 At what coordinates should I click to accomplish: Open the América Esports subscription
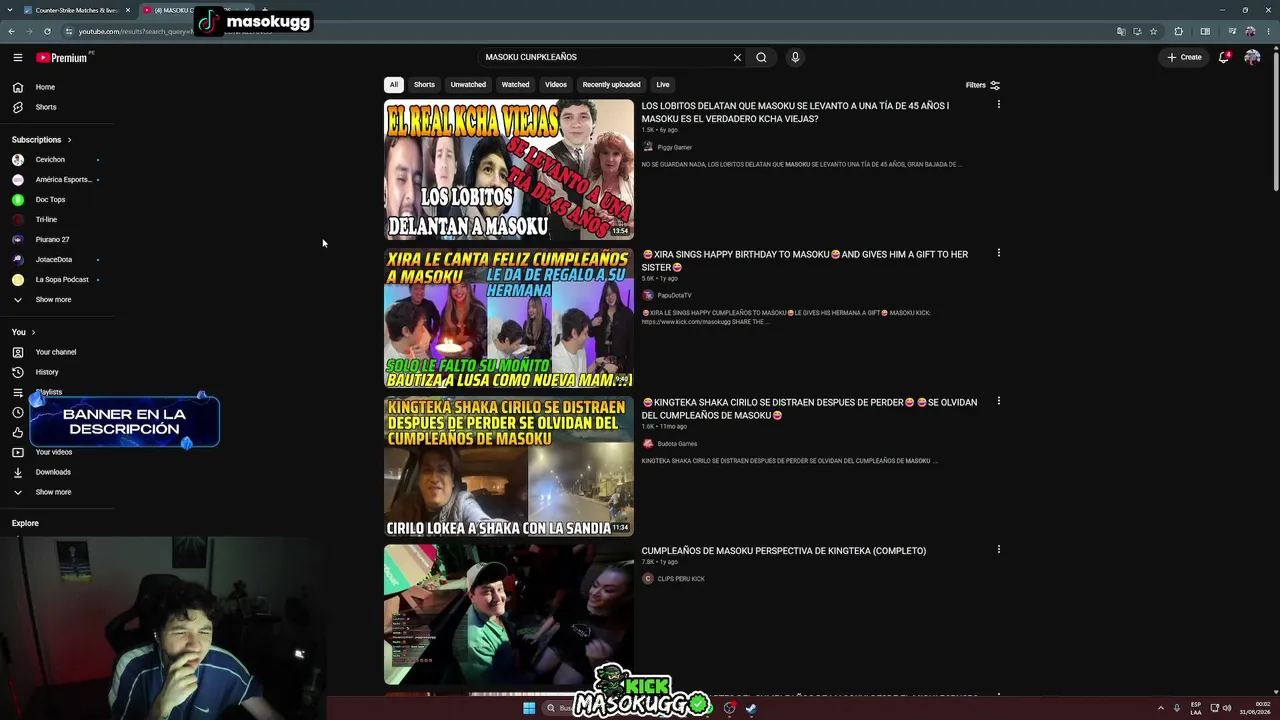pos(58,180)
